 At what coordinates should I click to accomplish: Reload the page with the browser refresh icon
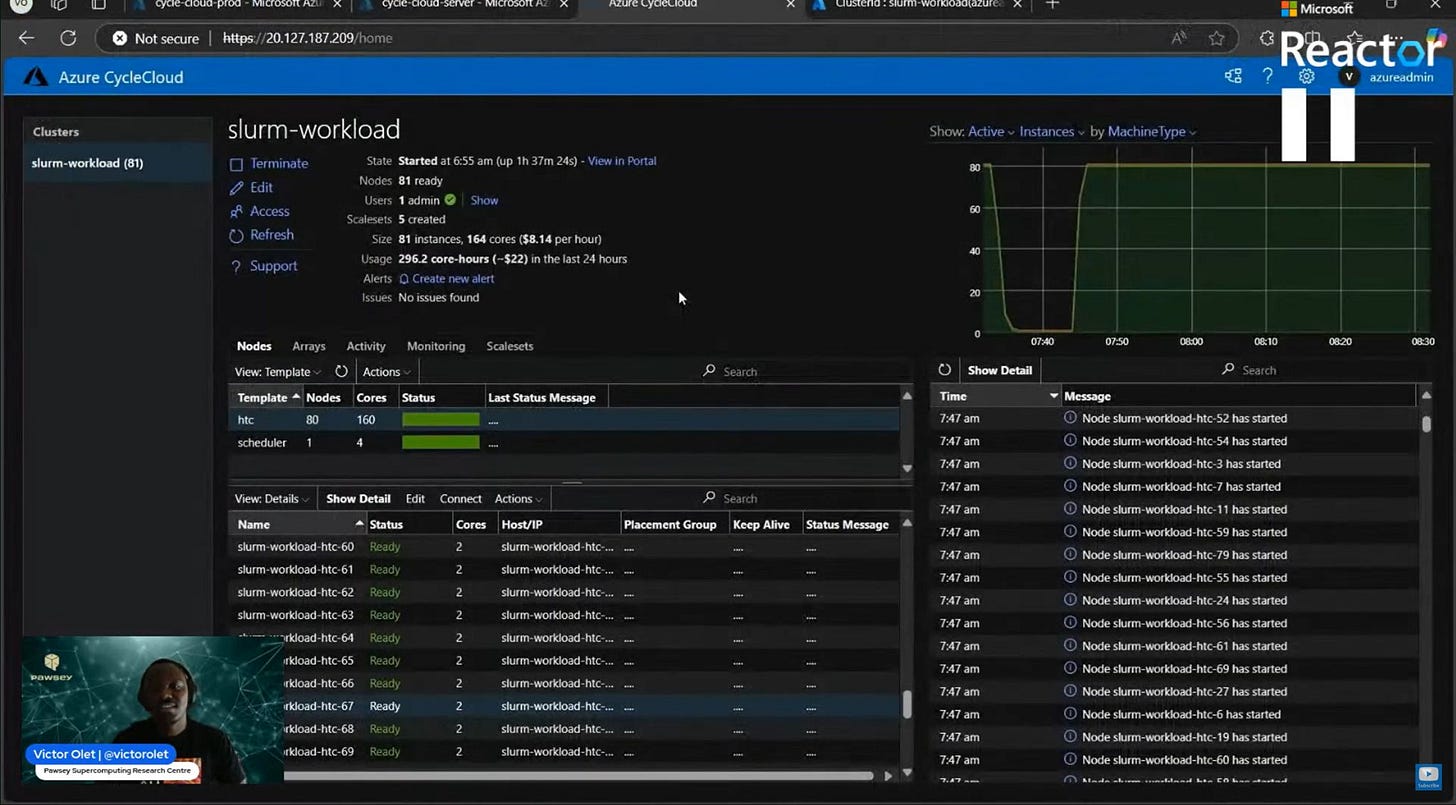(x=68, y=38)
